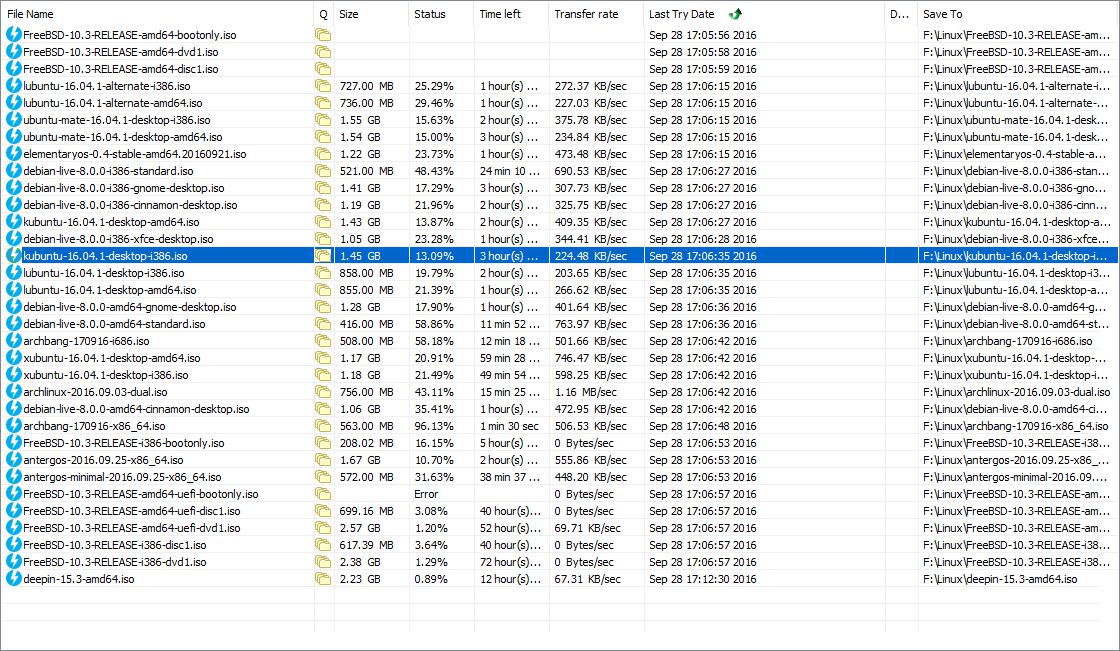Click the queue icon for debian-live-8.0.0-amd64-cinnamon-desktop.iso

click(x=323, y=409)
